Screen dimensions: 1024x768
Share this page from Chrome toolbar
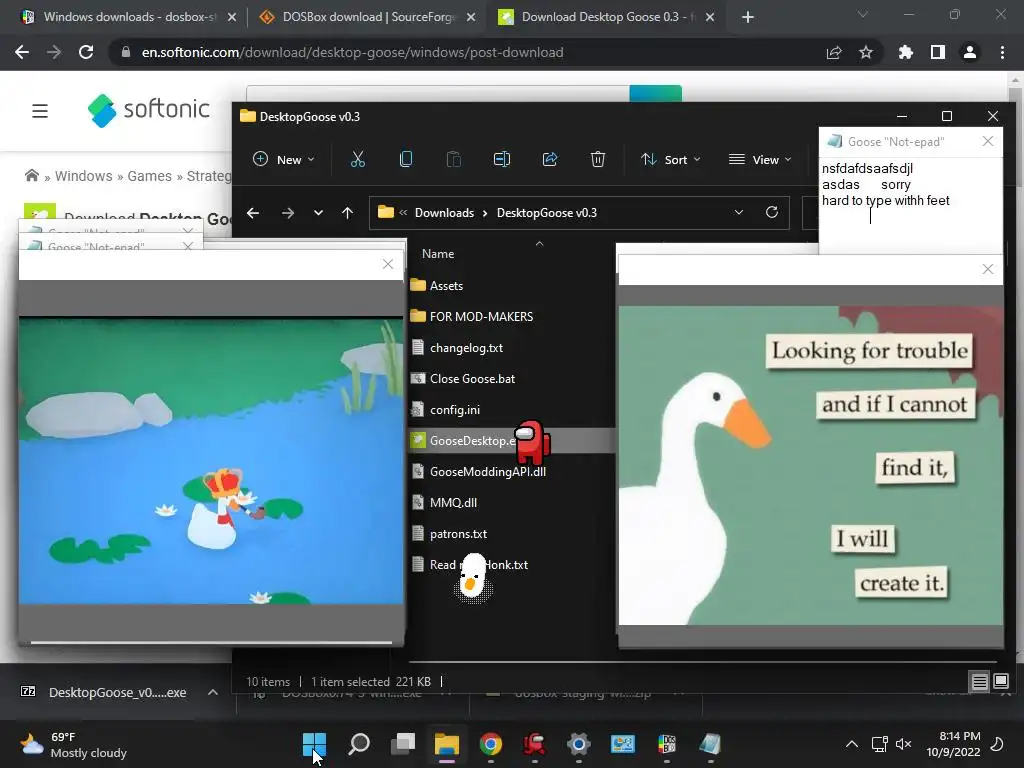coord(834,52)
